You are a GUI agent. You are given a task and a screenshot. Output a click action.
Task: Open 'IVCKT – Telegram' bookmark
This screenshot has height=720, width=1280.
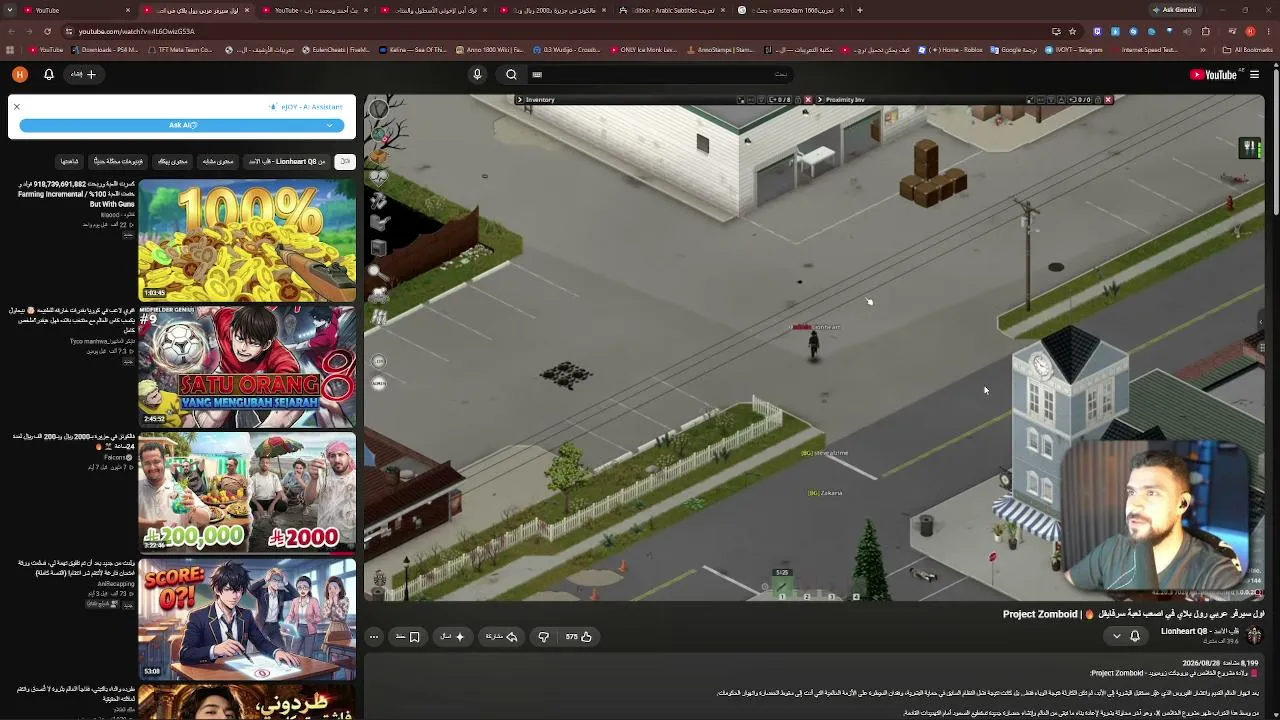[1074, 50]
